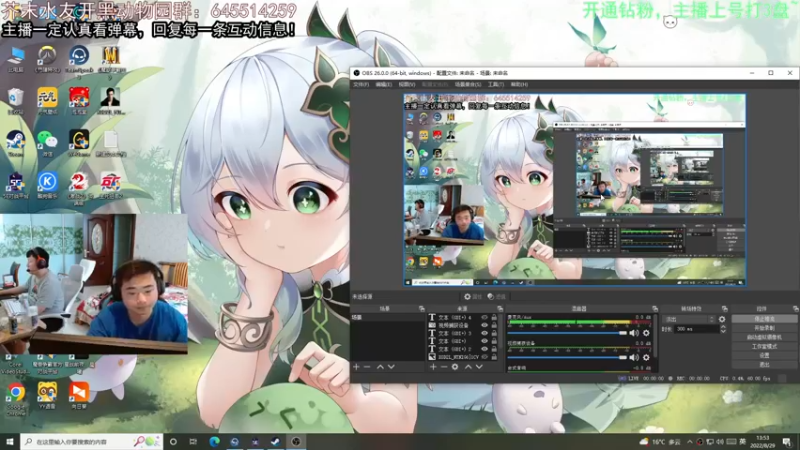
Task: Open the scene transition type dropdown
Action: (x=689, y=319)
